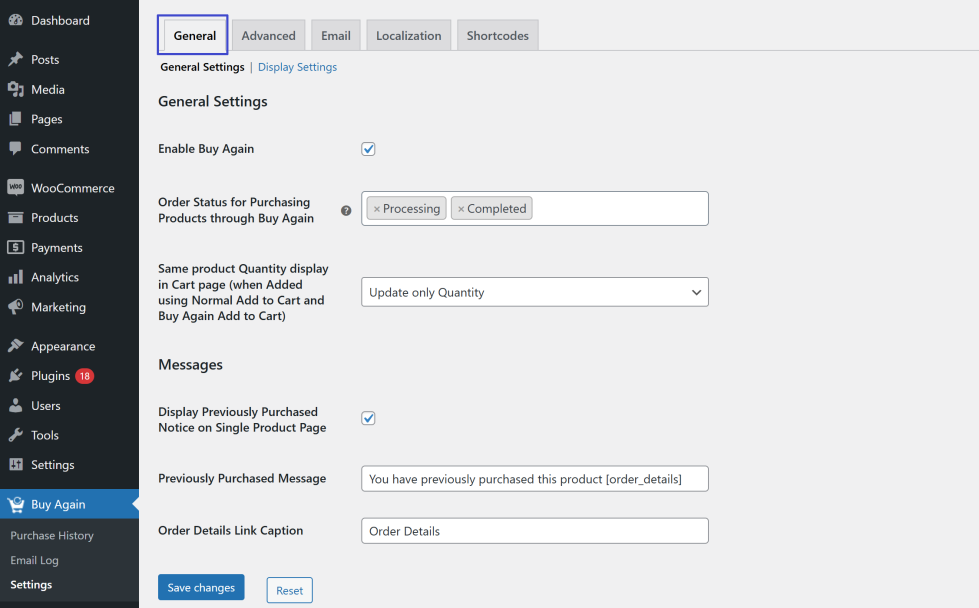The width and height of the screenshot is (979, 608).
Task: Toggle Display Previously Purchased Notice checkbox
Action: [x=368, y=418]
